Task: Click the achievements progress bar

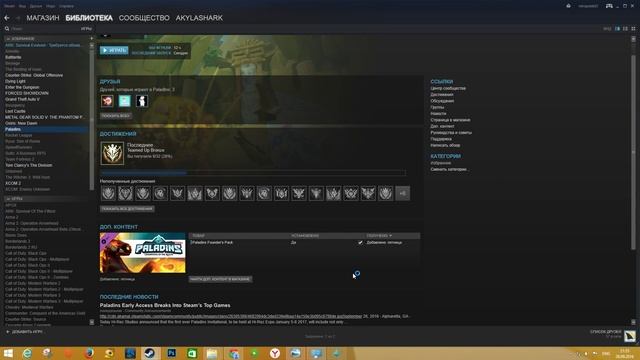Action: (x=253, y=173)
